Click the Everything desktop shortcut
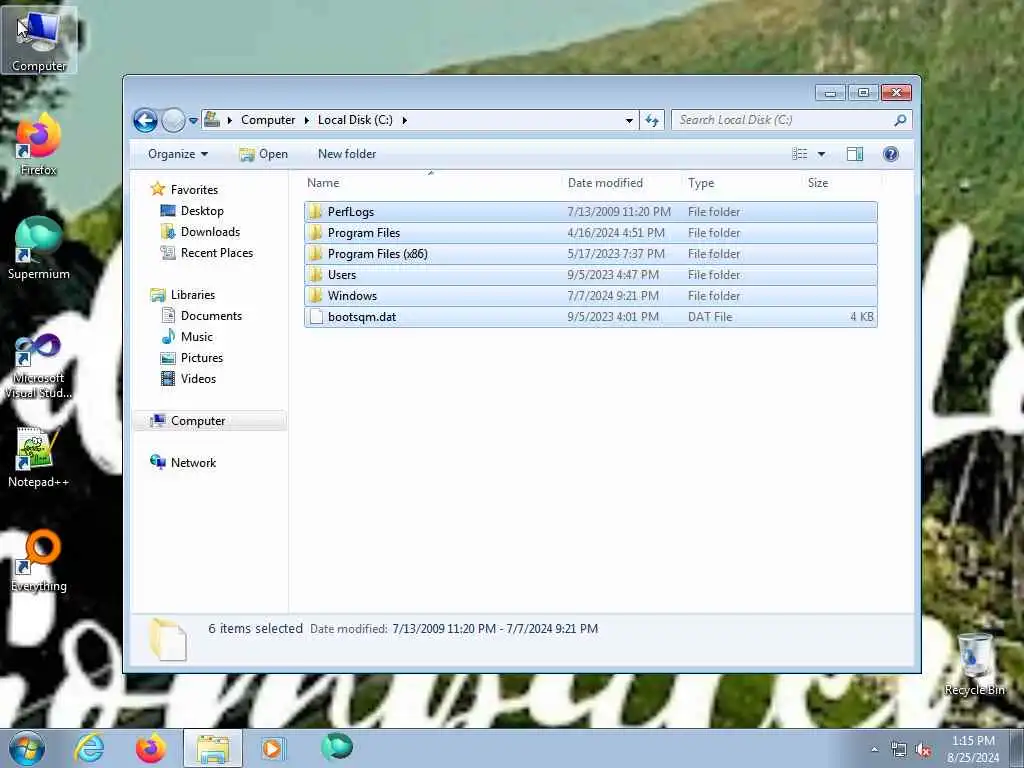1024x768 pixels. coord(39,562)
